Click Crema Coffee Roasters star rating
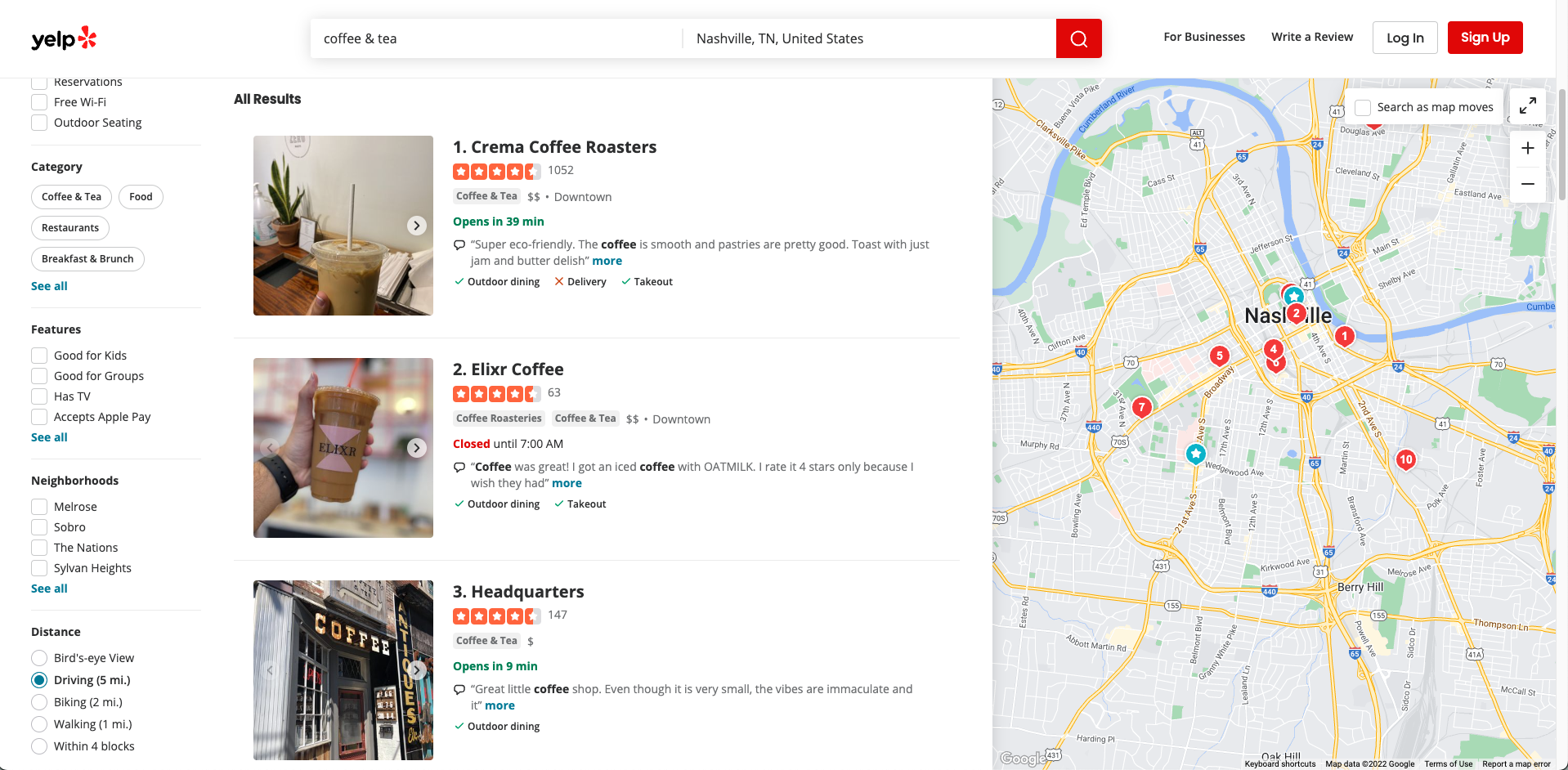 (496, 171)
